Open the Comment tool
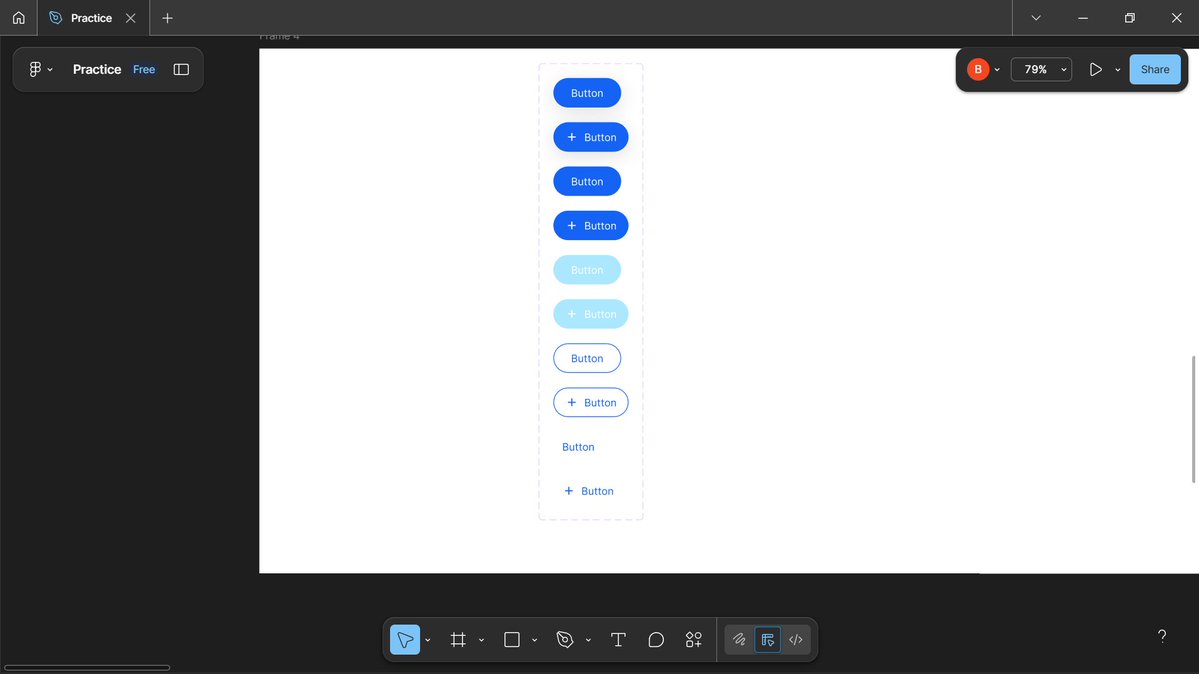Screen dimensions: 1199x674 point(656,639)
